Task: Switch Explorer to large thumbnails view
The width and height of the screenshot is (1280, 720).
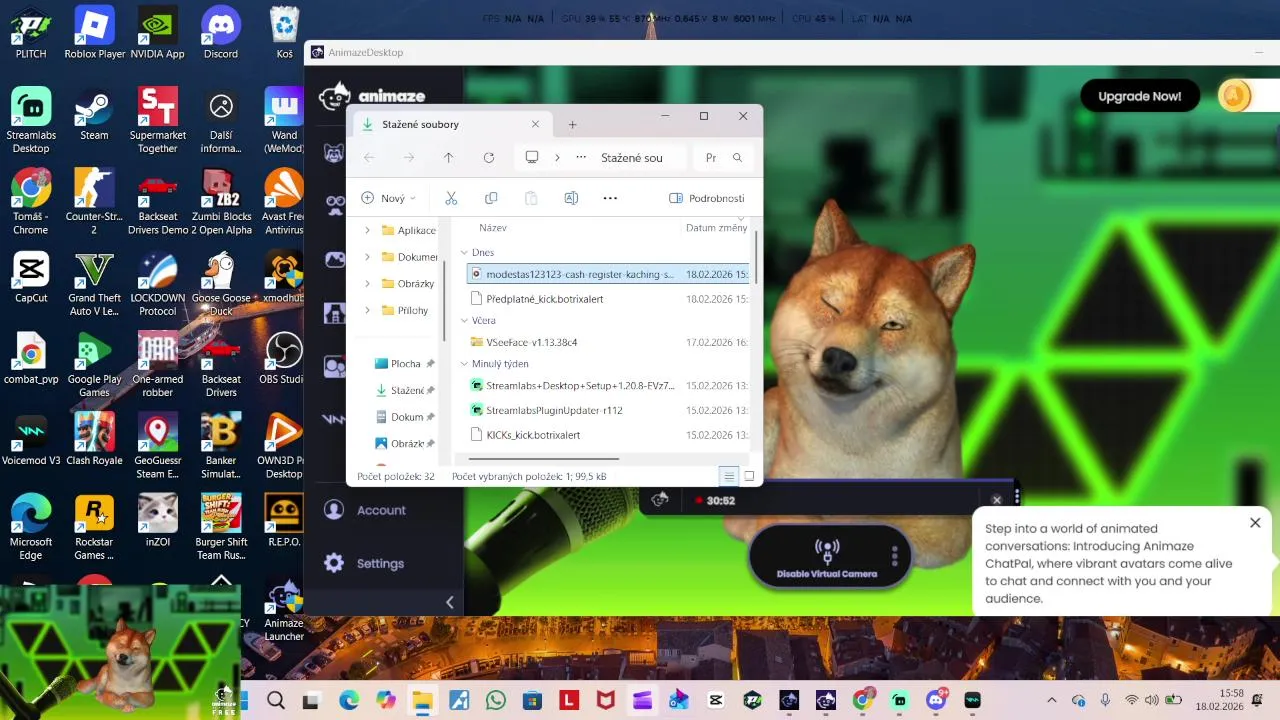Action: (x=749, y=476)
